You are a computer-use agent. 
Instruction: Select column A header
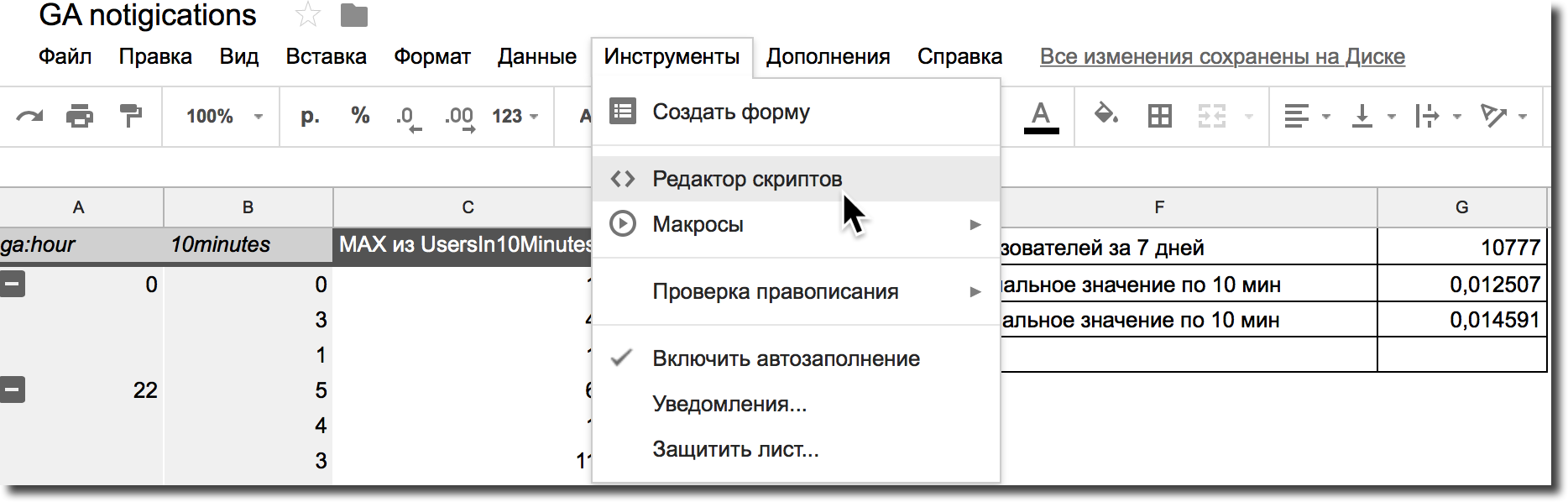79,207
